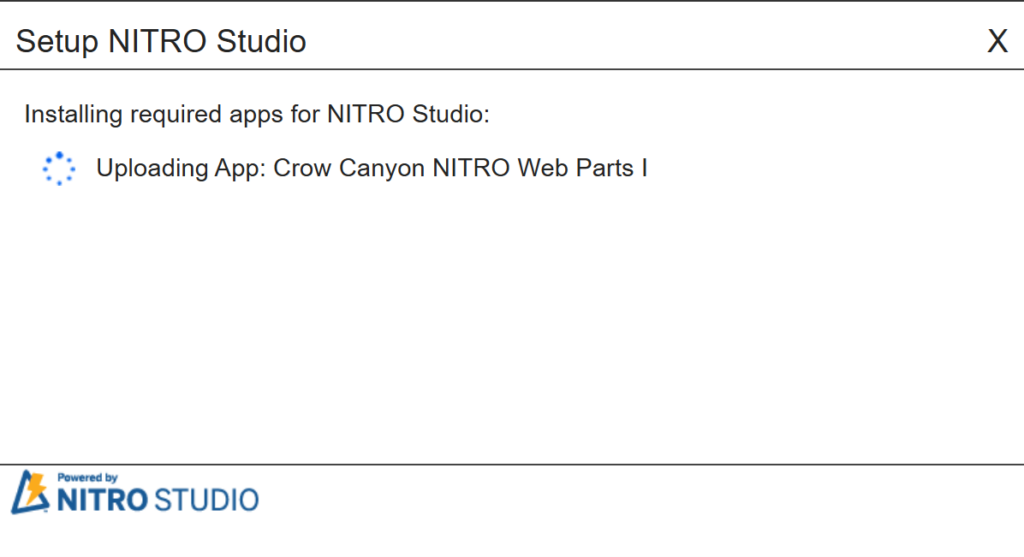The image size is (1024, 557).
Task: Click the word 'NITRO' in the footer logo
Action: coord(102,499)
